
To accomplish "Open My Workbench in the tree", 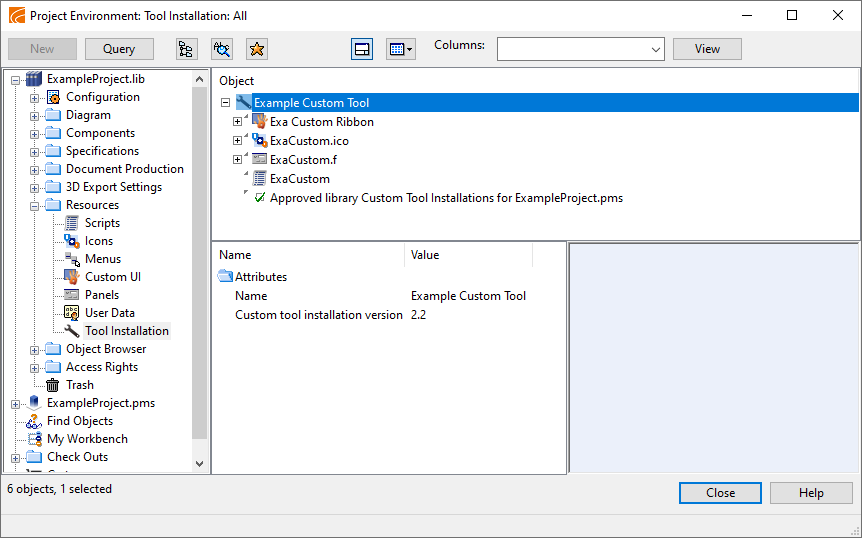I will point(87,439).
